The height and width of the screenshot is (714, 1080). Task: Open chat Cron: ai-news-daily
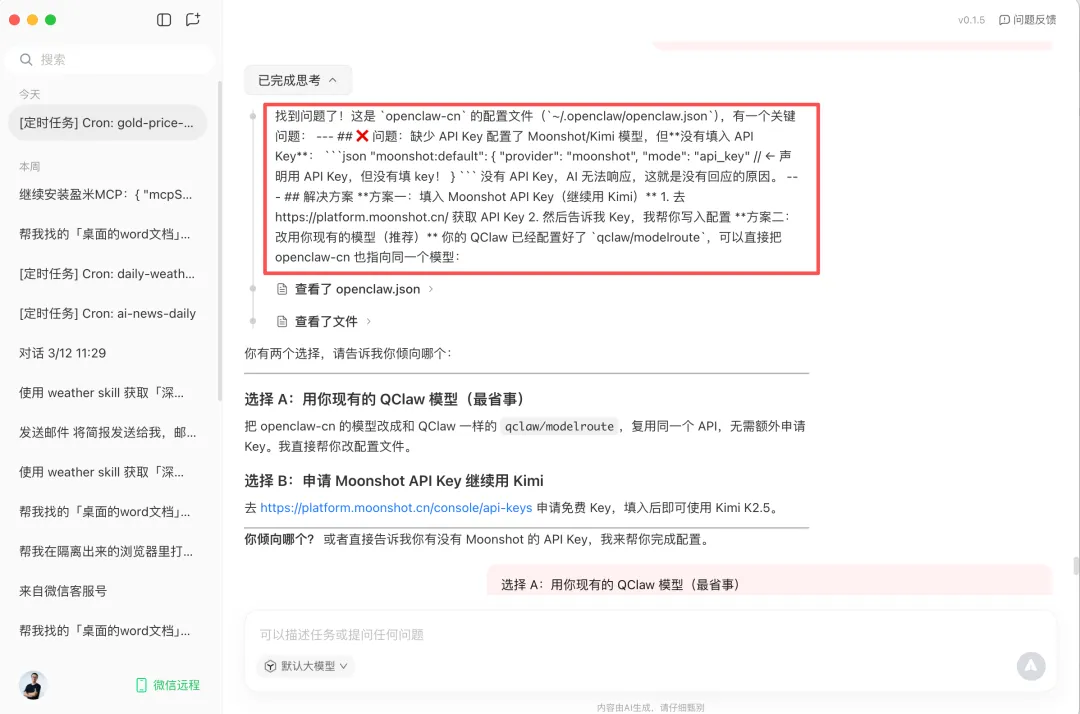(107, 313)
